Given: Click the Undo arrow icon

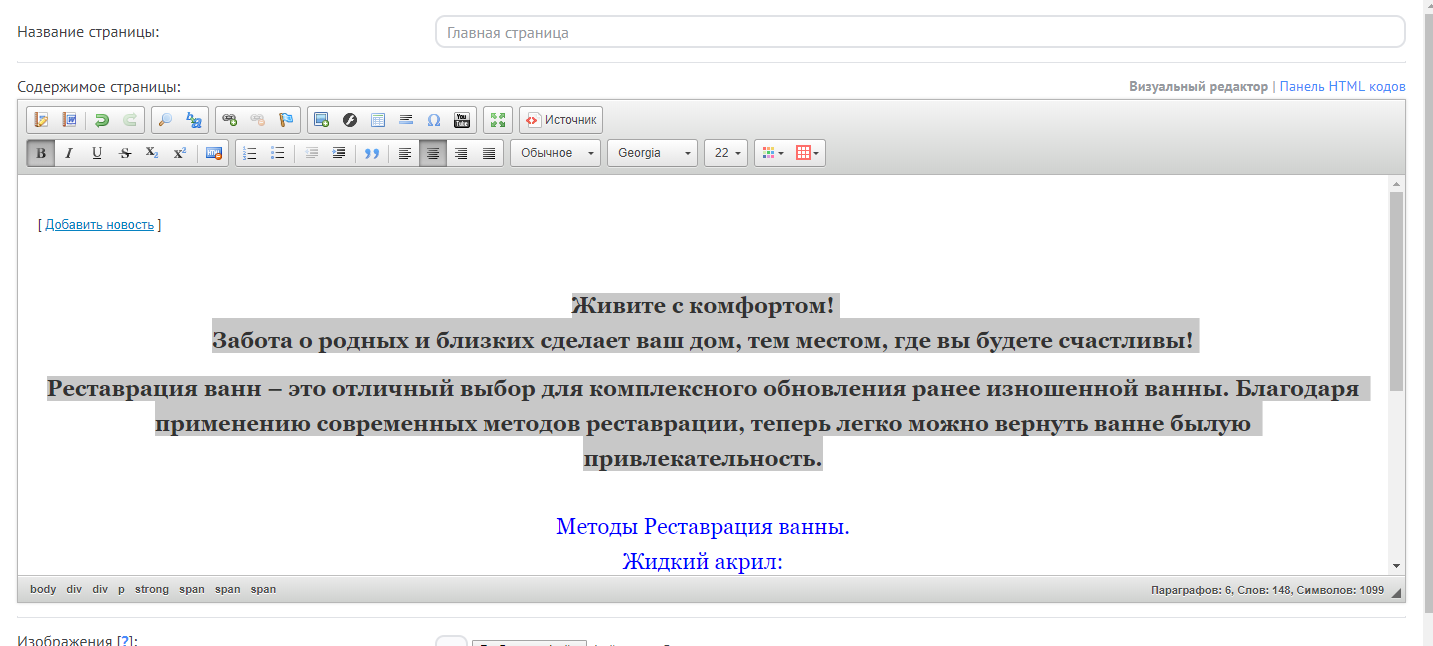Looking at the screenshot, I should (x=101, y=120).
